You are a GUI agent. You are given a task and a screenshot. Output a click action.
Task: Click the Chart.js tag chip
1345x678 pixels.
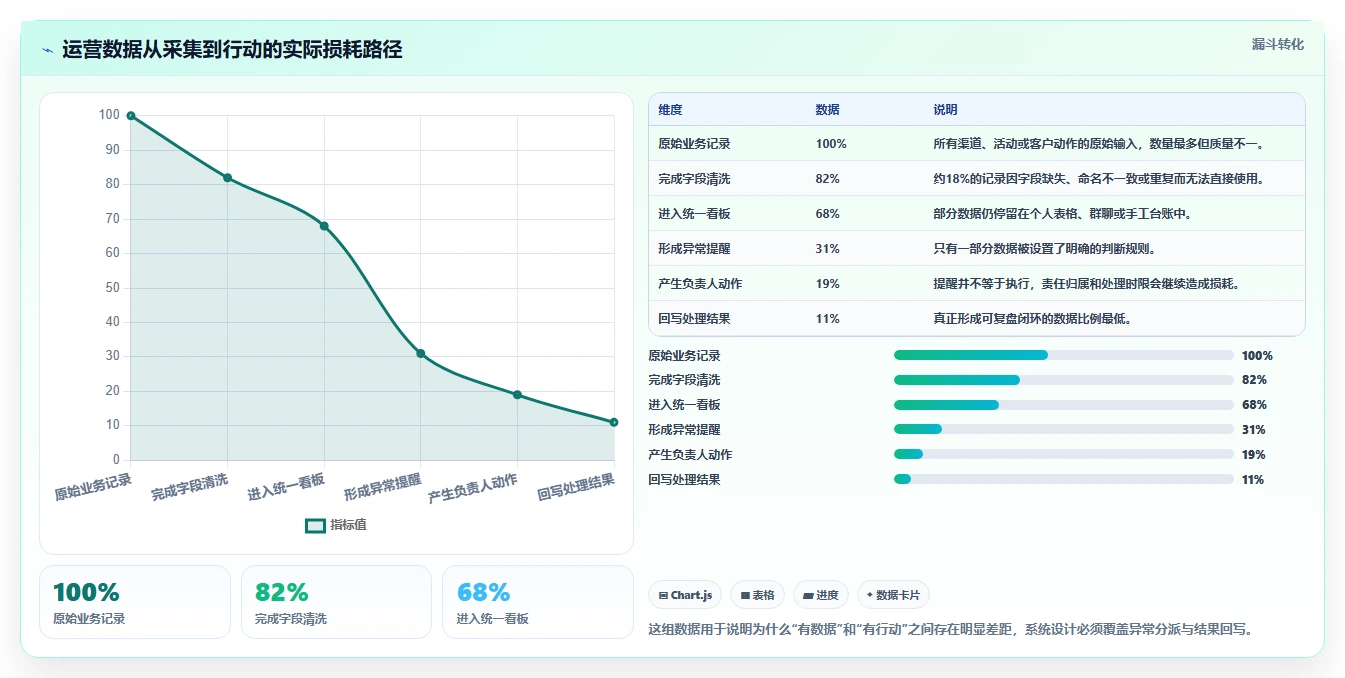[x=685, y=595]
